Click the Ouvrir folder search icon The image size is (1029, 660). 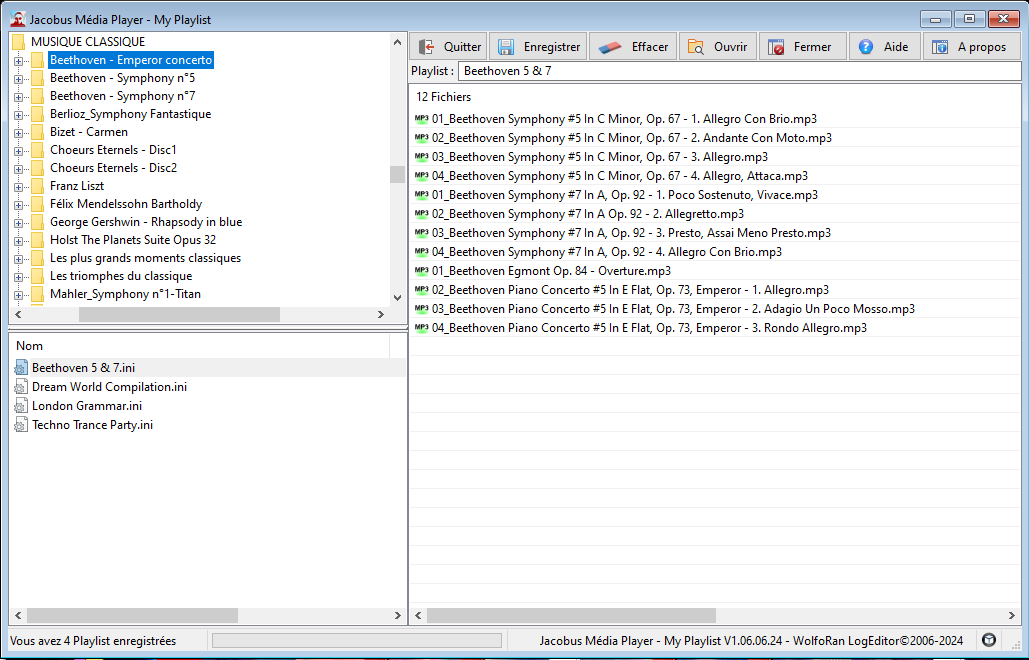tap(696, 47)
